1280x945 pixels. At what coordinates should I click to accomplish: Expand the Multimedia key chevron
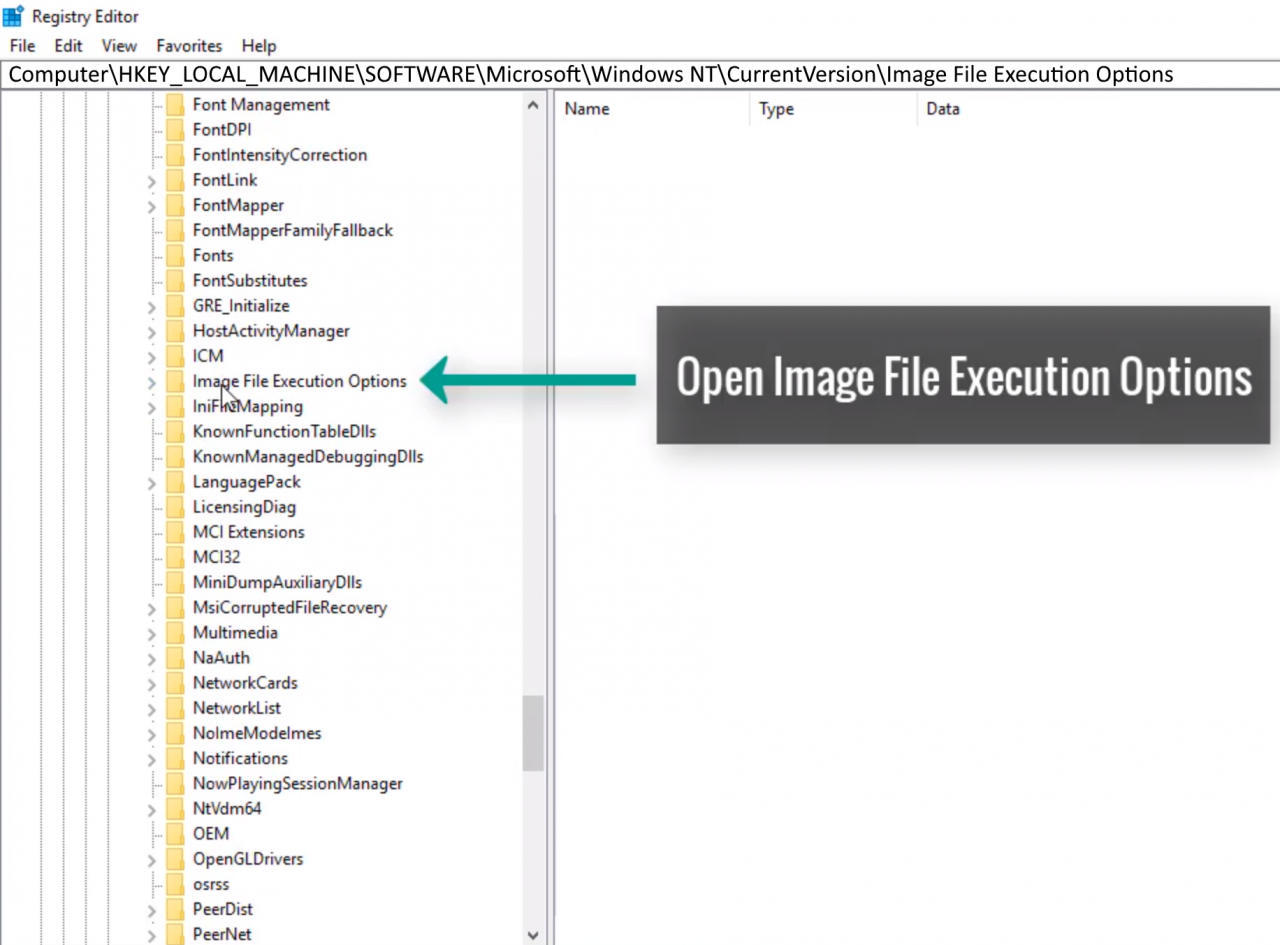pos(151,633)
